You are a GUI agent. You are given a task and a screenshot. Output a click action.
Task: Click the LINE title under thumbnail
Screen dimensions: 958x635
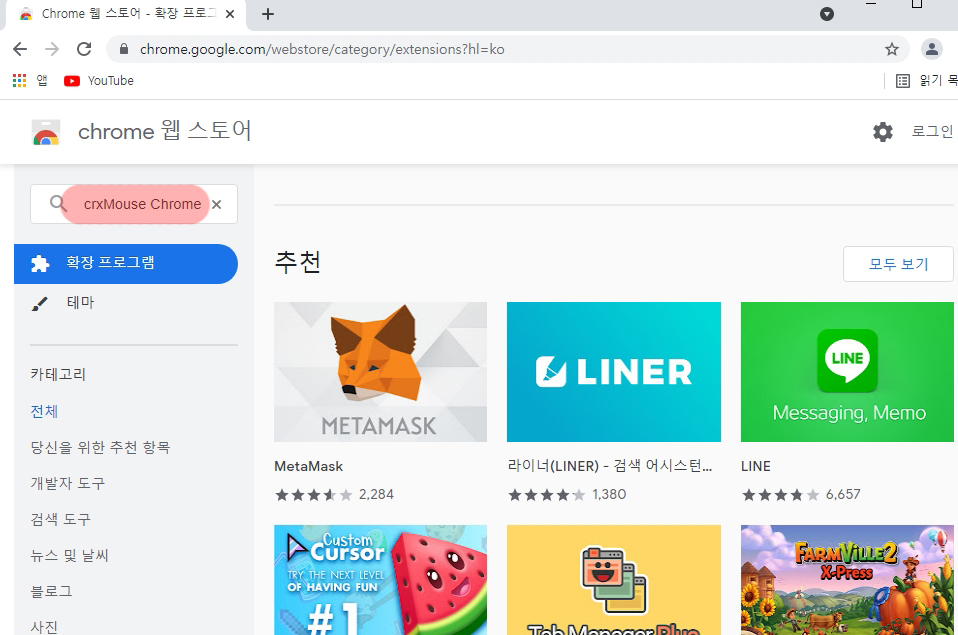pos(756,466)
